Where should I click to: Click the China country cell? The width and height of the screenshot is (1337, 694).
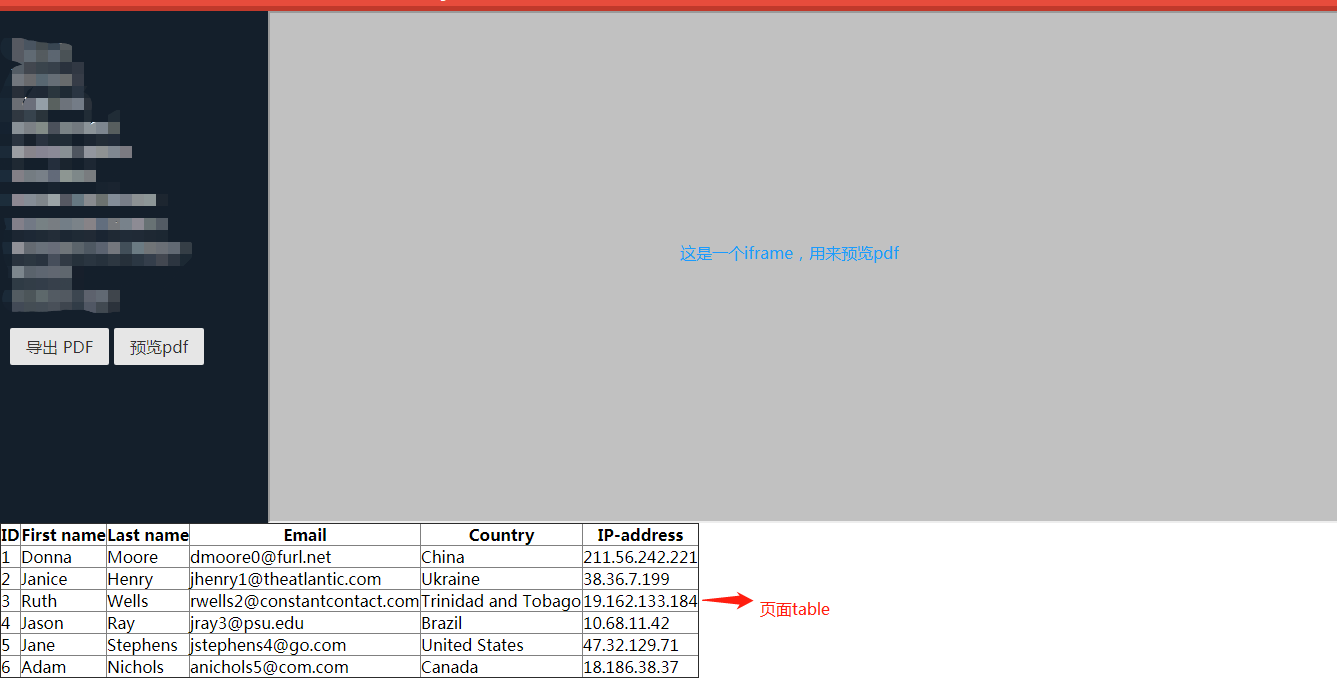click(501, 557)
